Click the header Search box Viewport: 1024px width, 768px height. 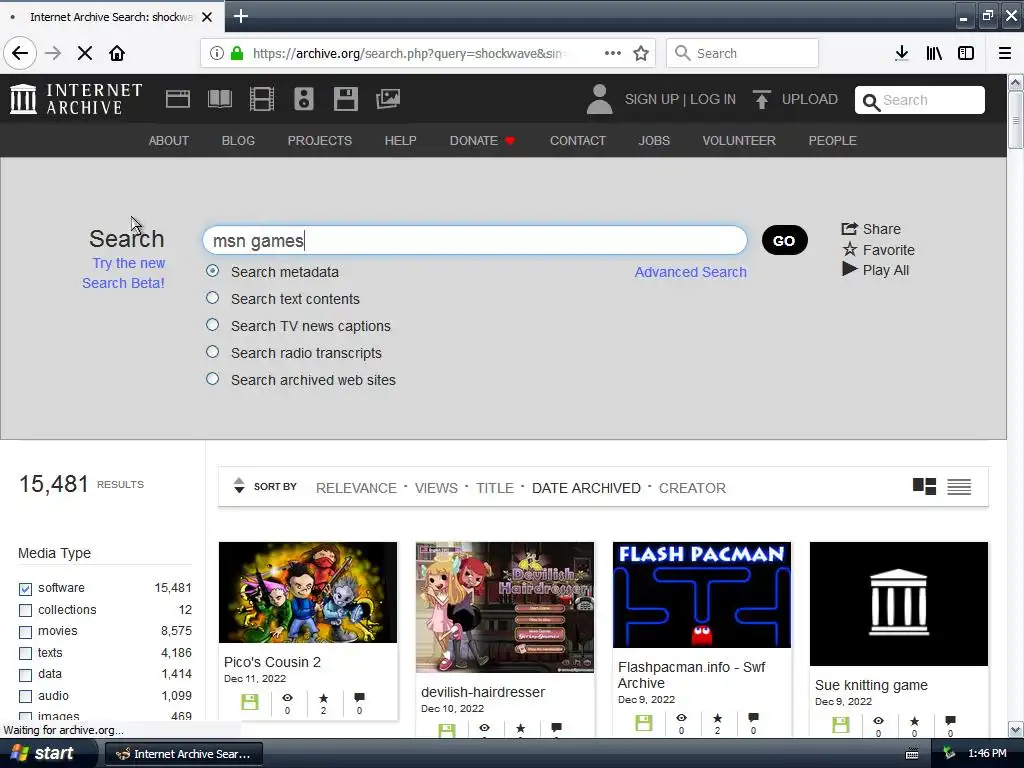tap(920, 100)
